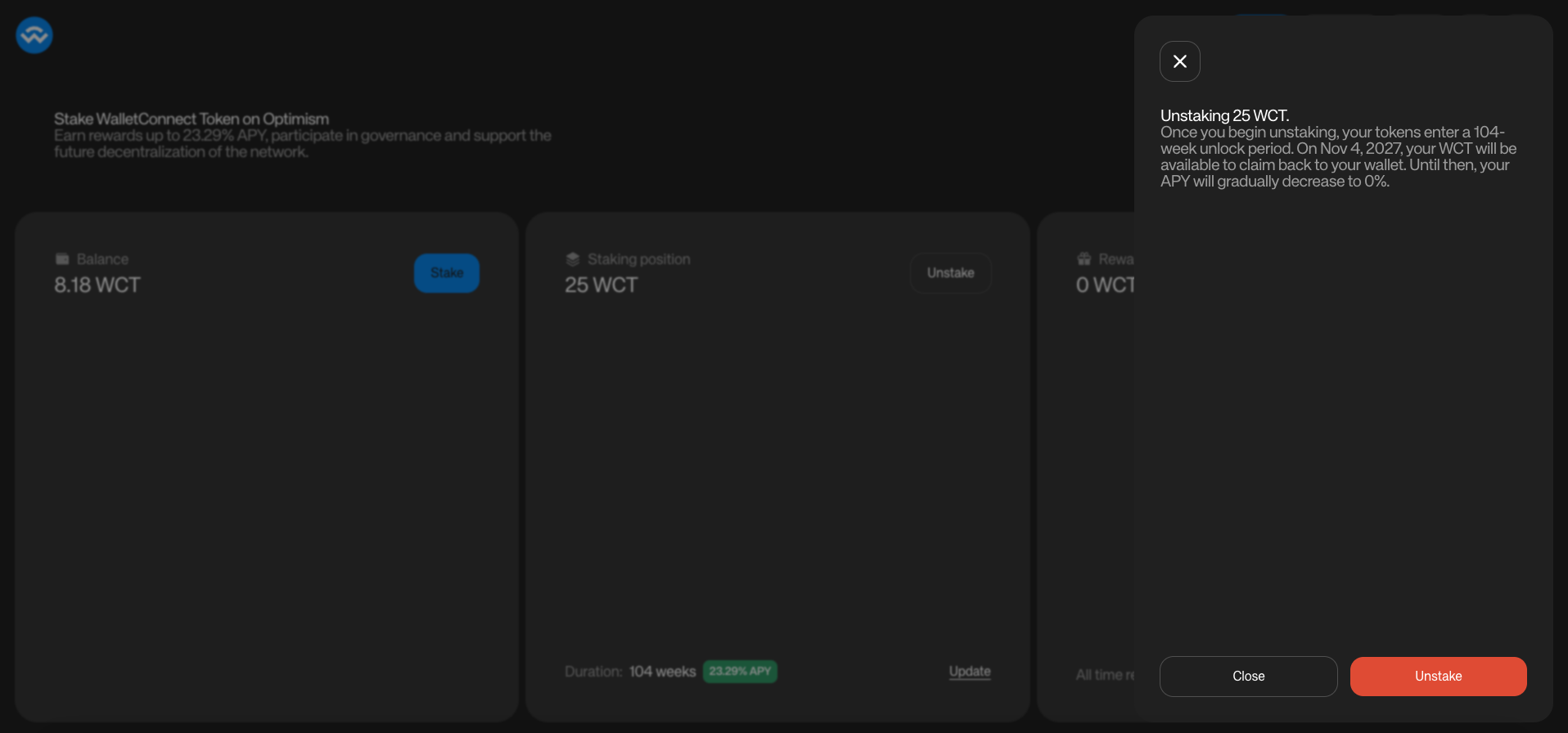Click the blue Stake button
The height and width of the screenshot is (733, 1568).
point(447,273)
